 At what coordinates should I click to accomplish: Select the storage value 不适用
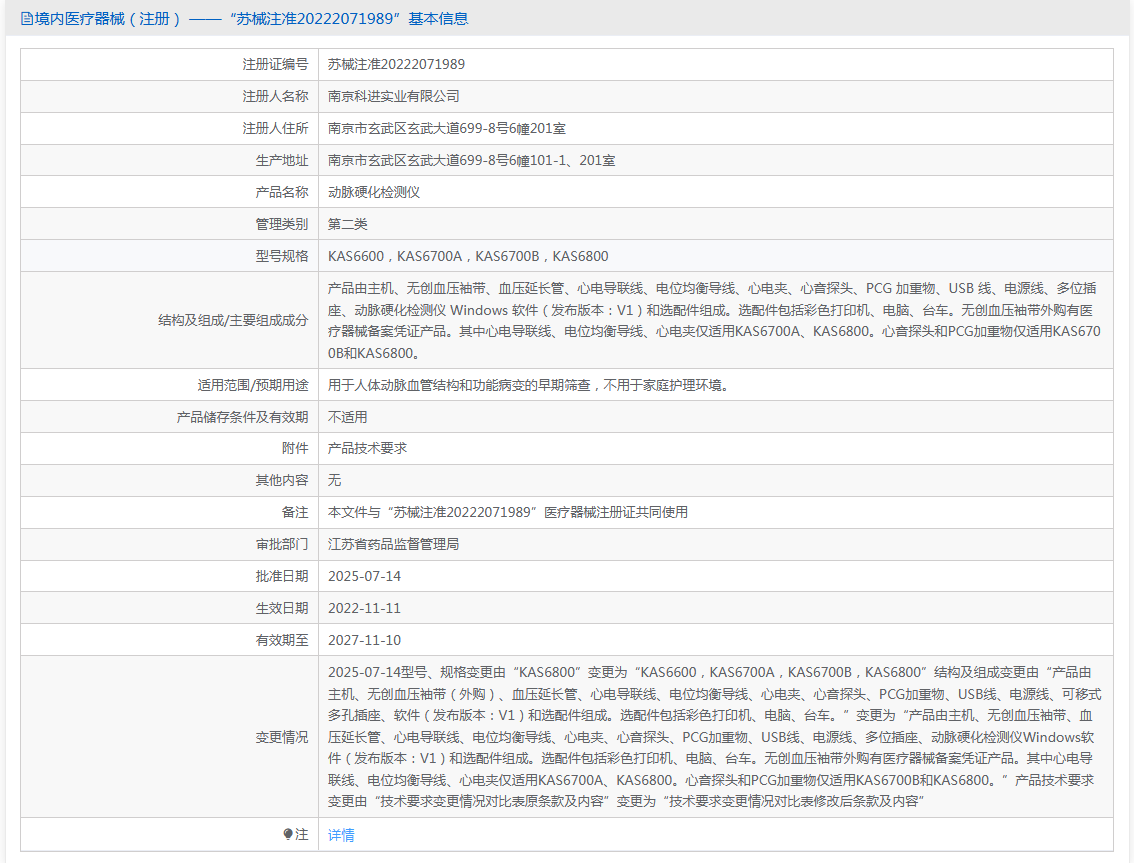coord(347,417)
